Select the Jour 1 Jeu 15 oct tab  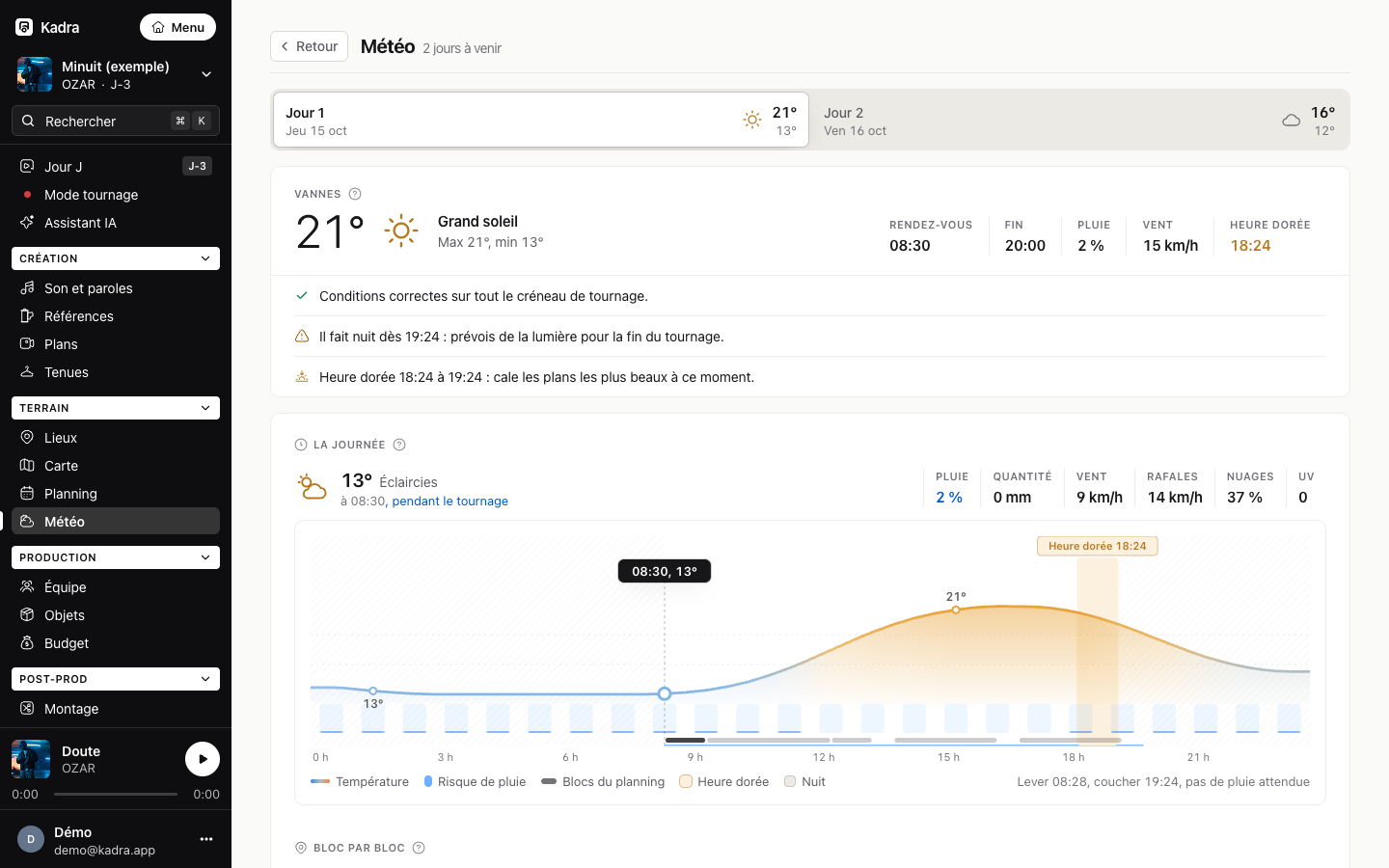(541, 121)
